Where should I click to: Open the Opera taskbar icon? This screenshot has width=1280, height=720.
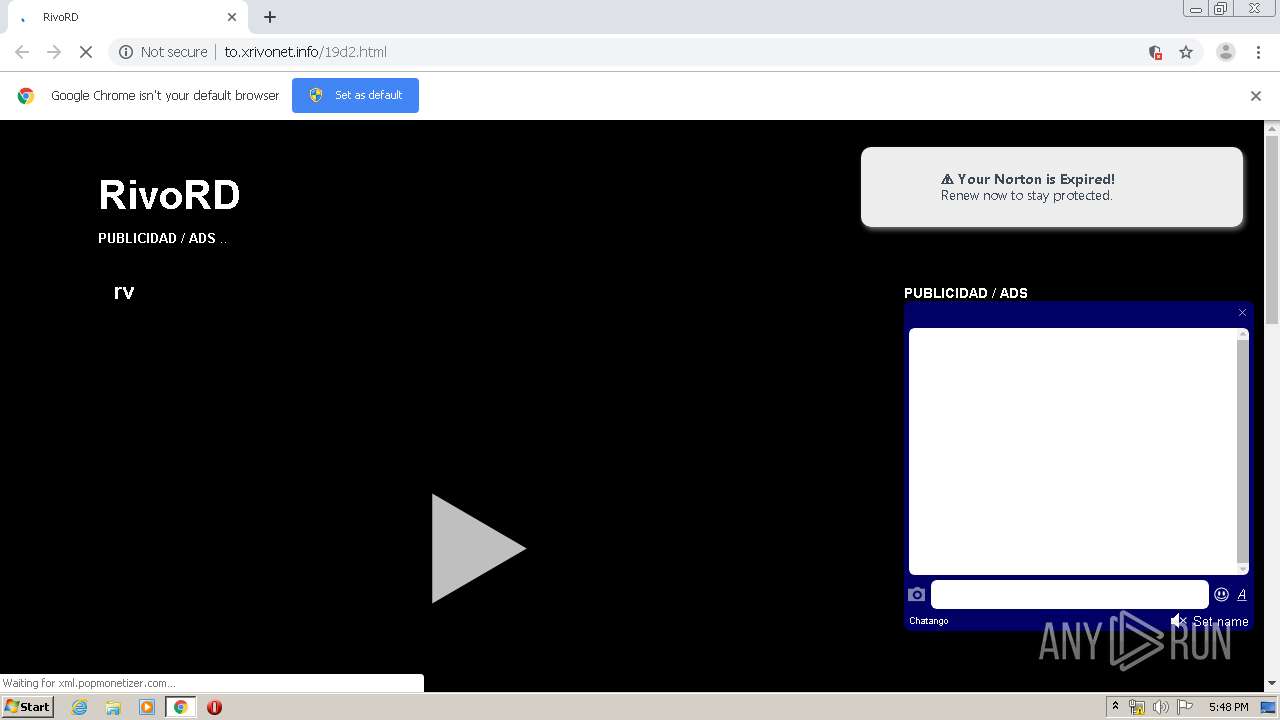click(x=214, y=707)
